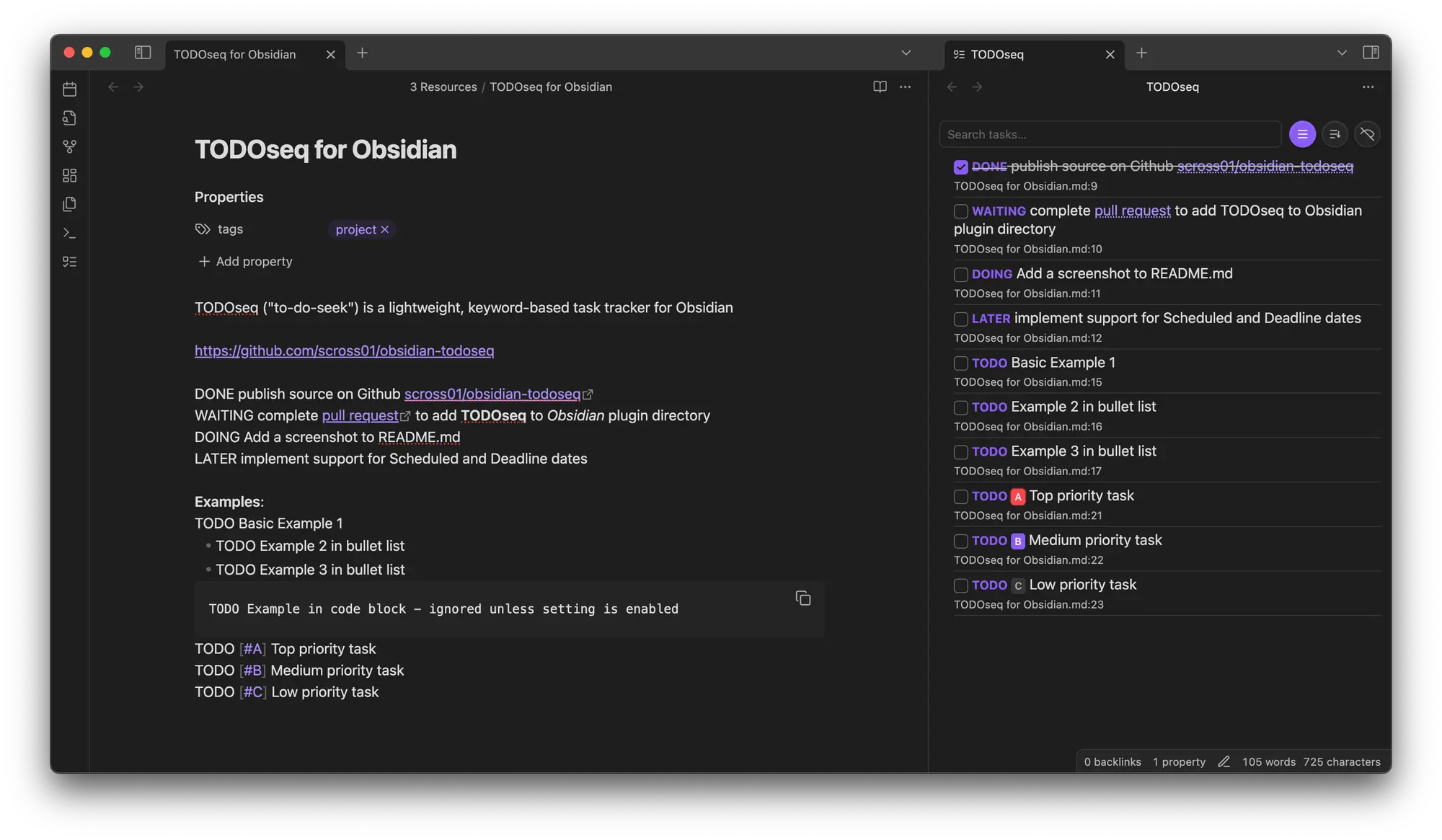
Task: Select the TODOseq for Obsidian tab
Action: click(x=255, y=55)
